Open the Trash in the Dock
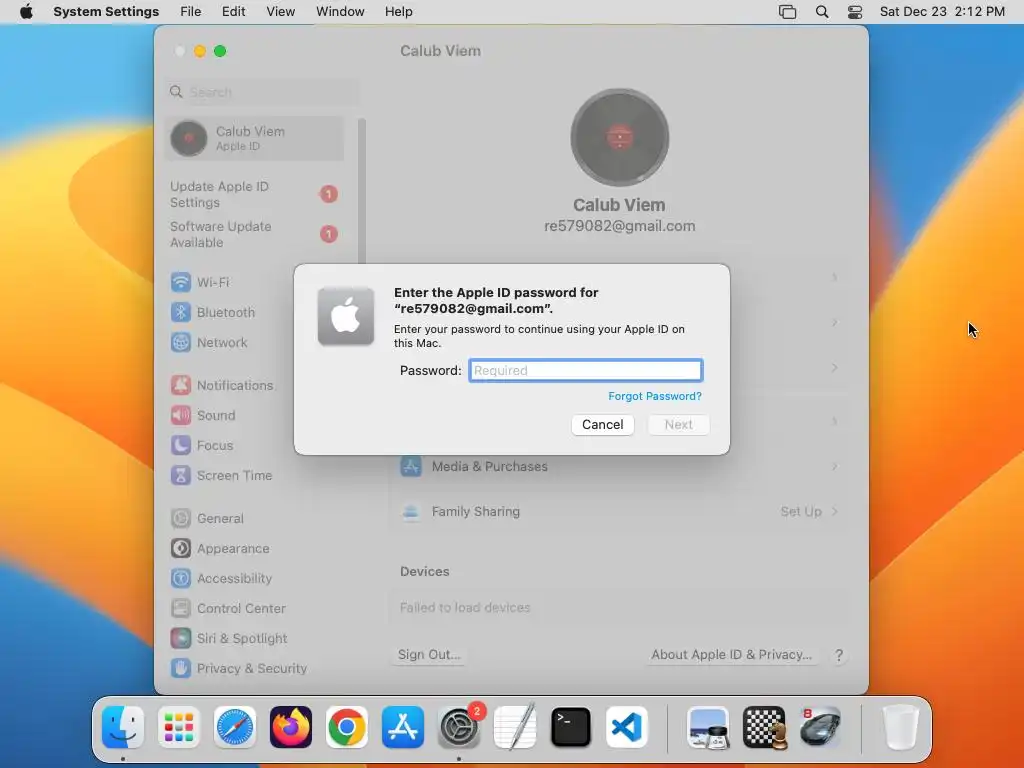The width and height of the screenshot is (1024, 768). [901, 727]
